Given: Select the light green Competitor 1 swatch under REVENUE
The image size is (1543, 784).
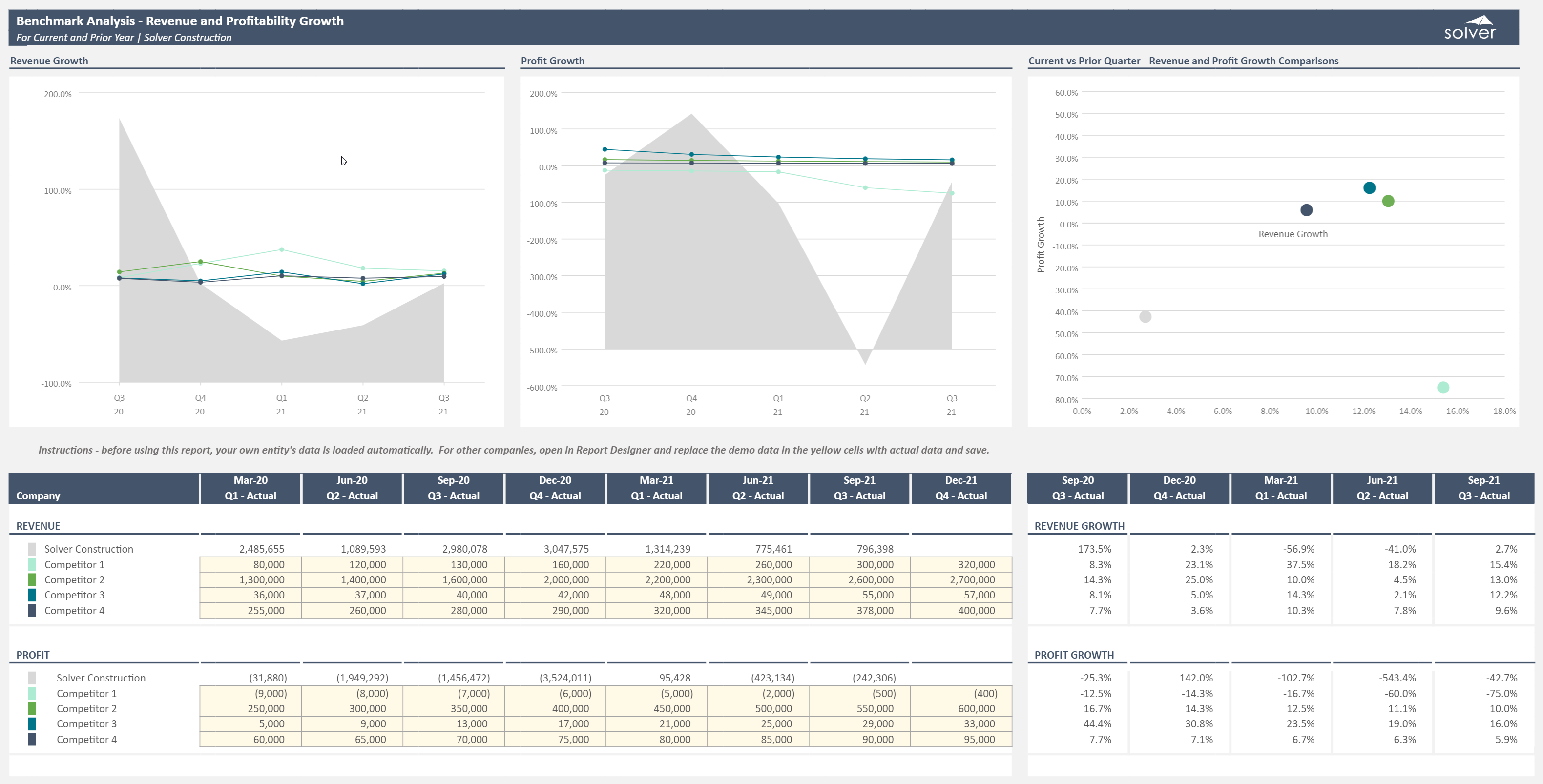Looking at the screenshot, I should tap(32, 564).
